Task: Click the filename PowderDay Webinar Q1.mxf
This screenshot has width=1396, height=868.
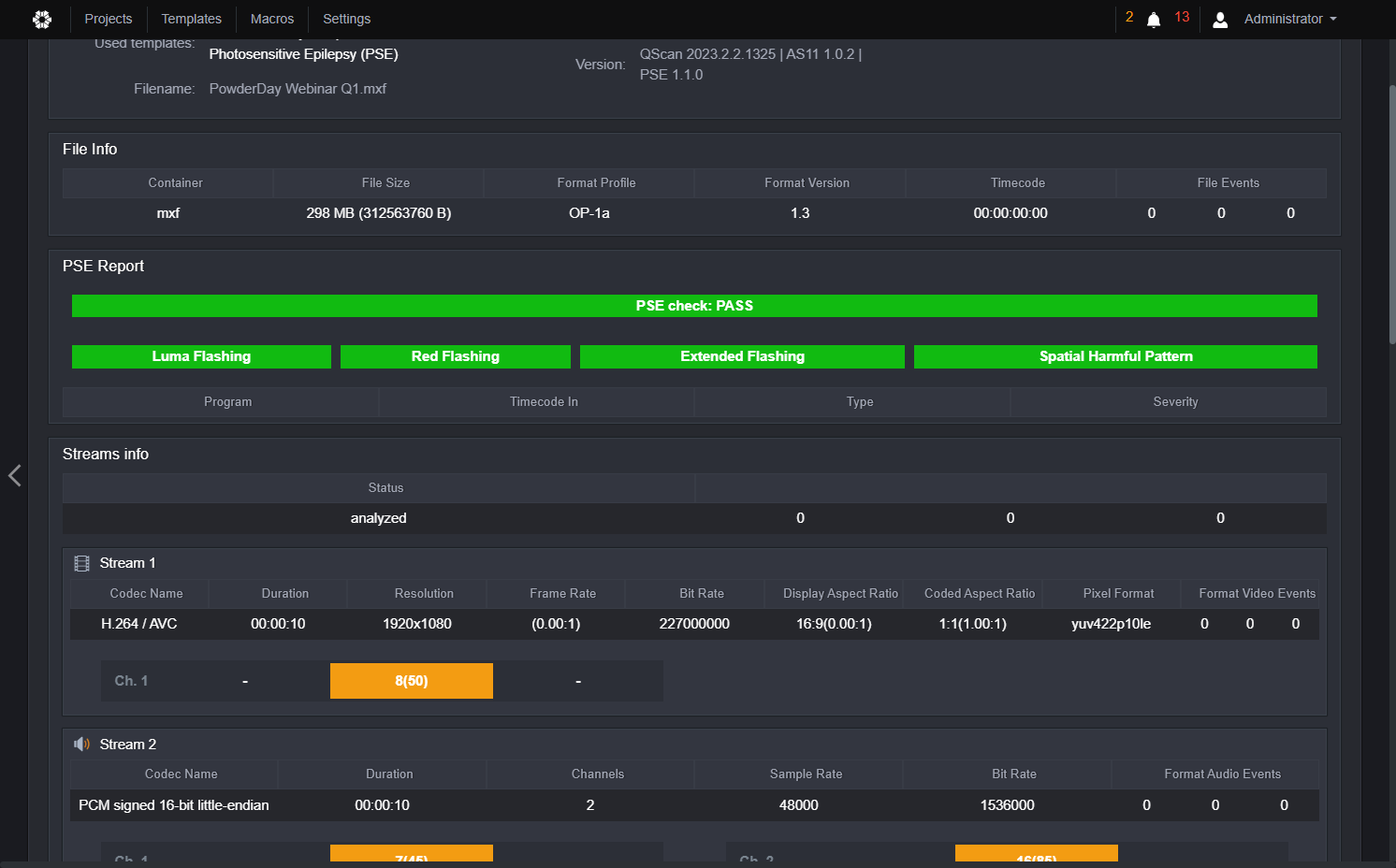Action: [298, 89]
